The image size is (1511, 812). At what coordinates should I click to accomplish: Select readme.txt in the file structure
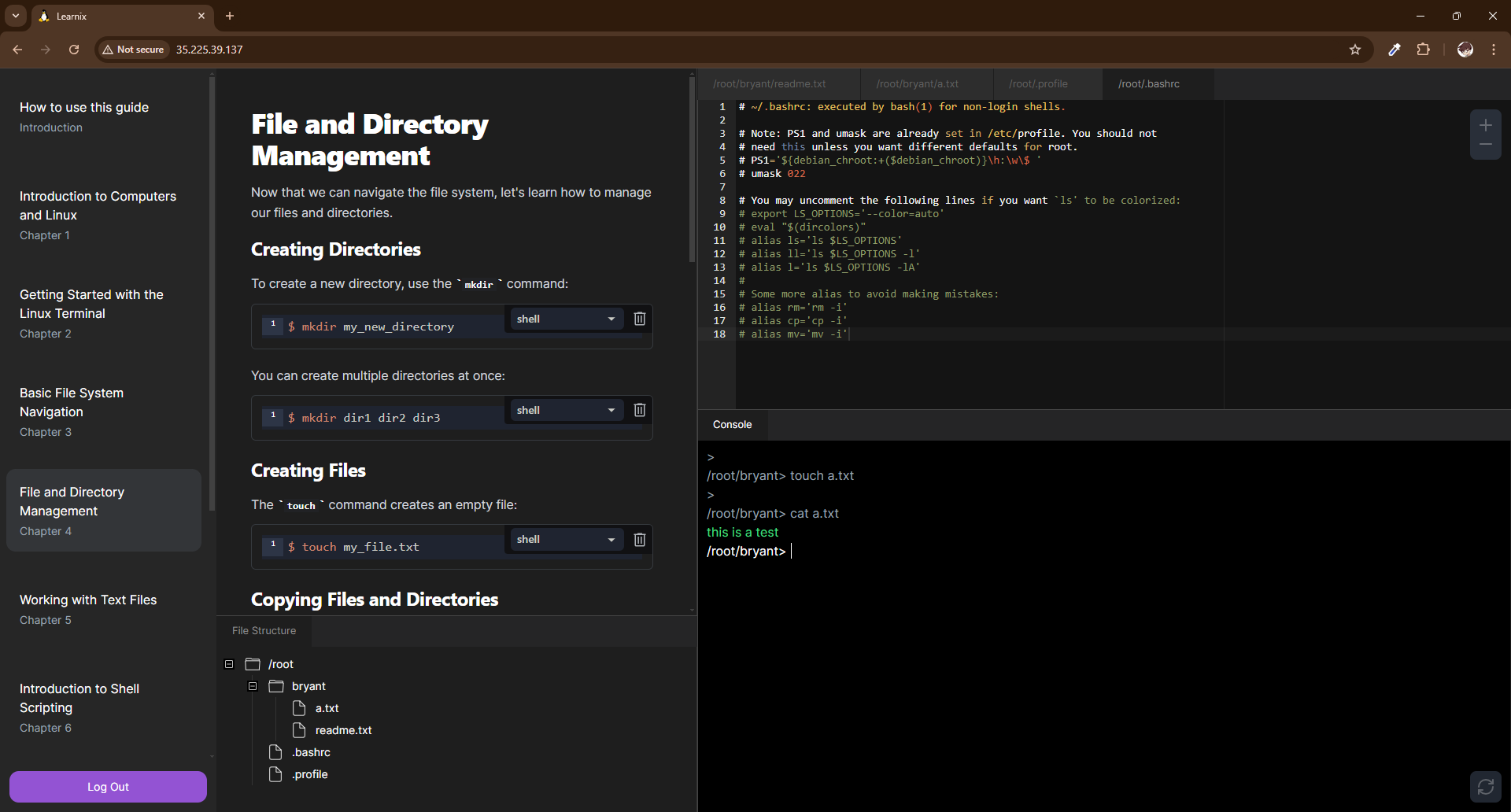point(343,730)
